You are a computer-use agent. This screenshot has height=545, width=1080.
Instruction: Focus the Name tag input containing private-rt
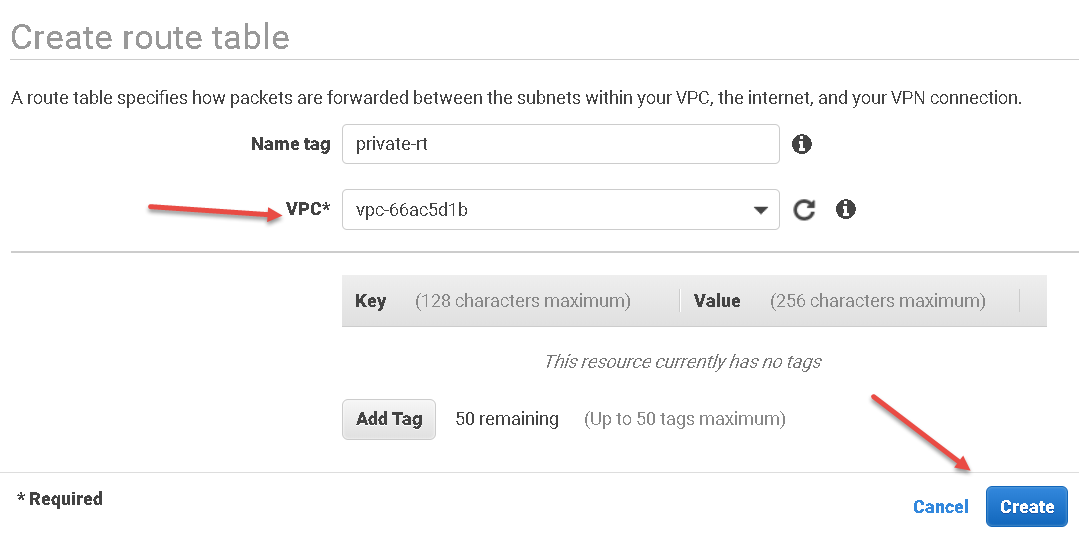pyautogui.click(x=560, y=144)
